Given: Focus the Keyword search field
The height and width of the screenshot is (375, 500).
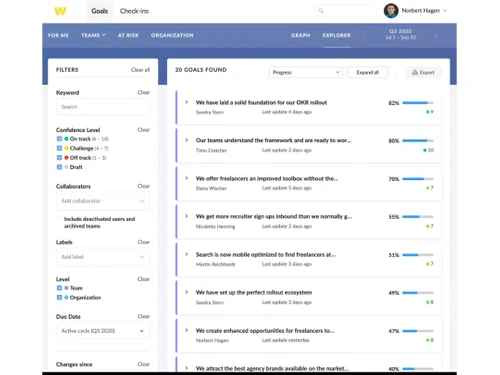Looking at the screenshot, I should coord(103,107).
